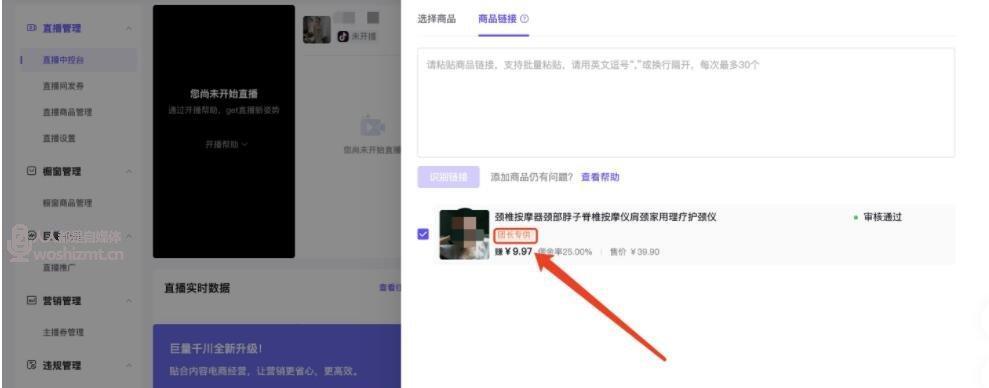Collapse the 橱窗管理 sidebar section

129,172
